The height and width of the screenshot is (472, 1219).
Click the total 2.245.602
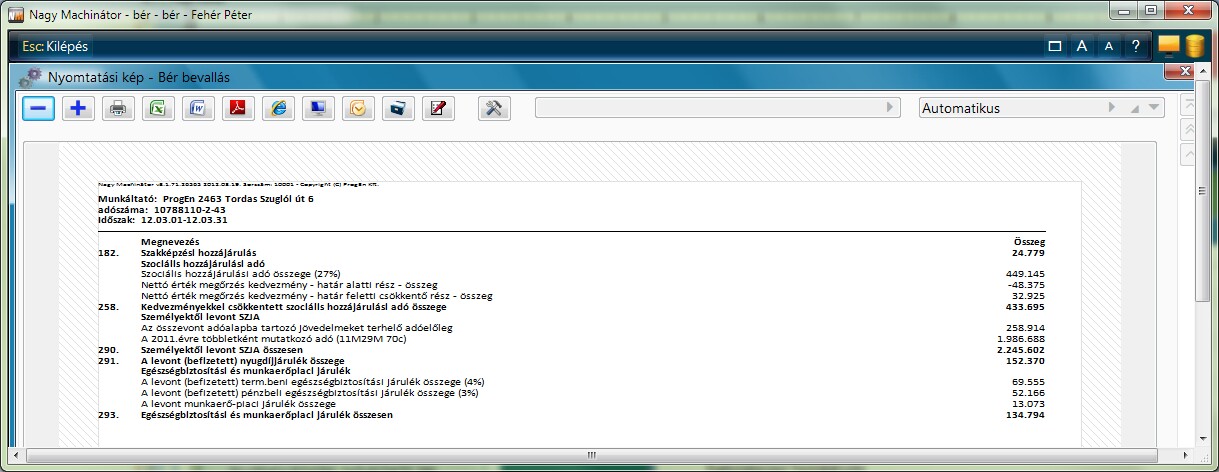click(x=1021, y=349)
